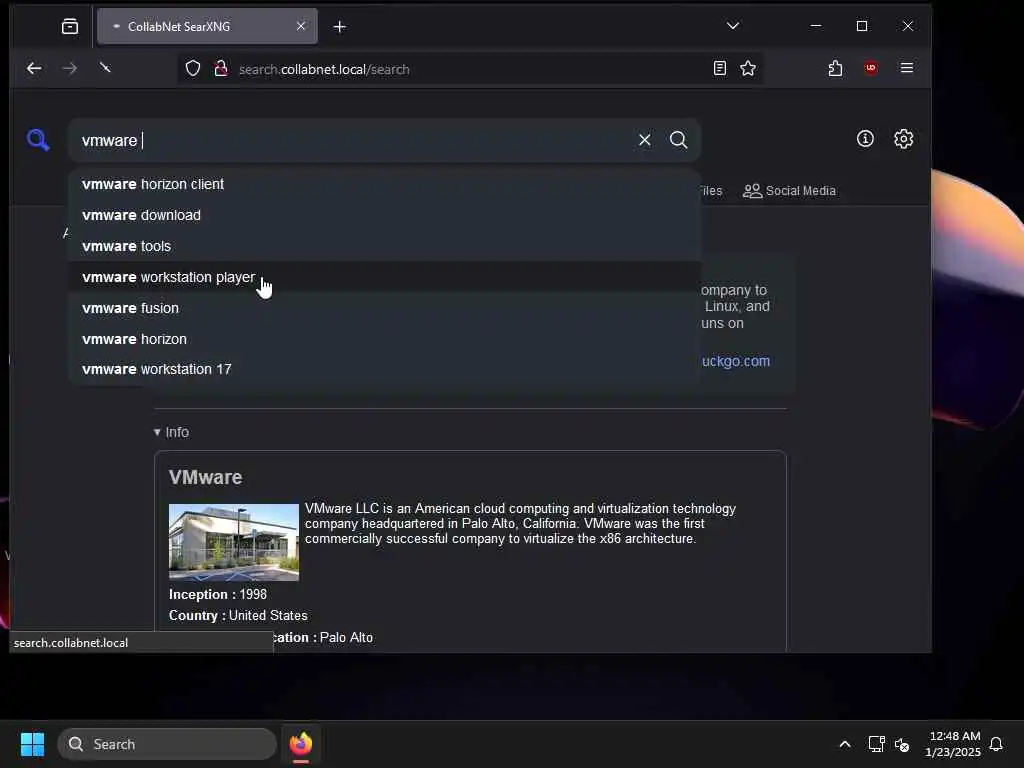Go back to the previous page
The image size is (1024, 768).
(34, 68)
